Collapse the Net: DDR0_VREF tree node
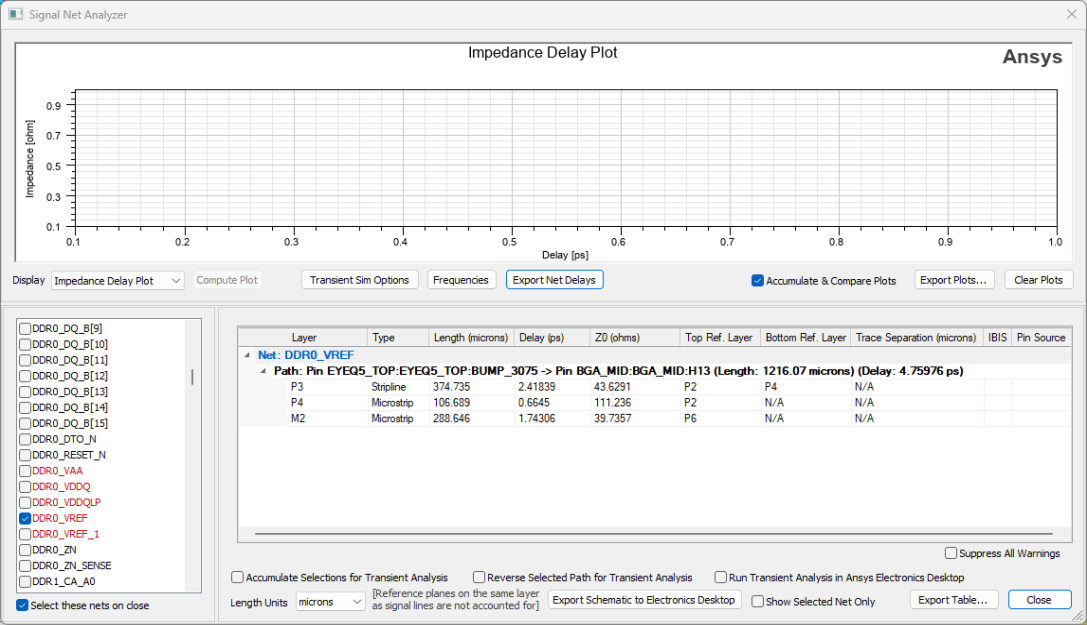 (x=248, y=353)
